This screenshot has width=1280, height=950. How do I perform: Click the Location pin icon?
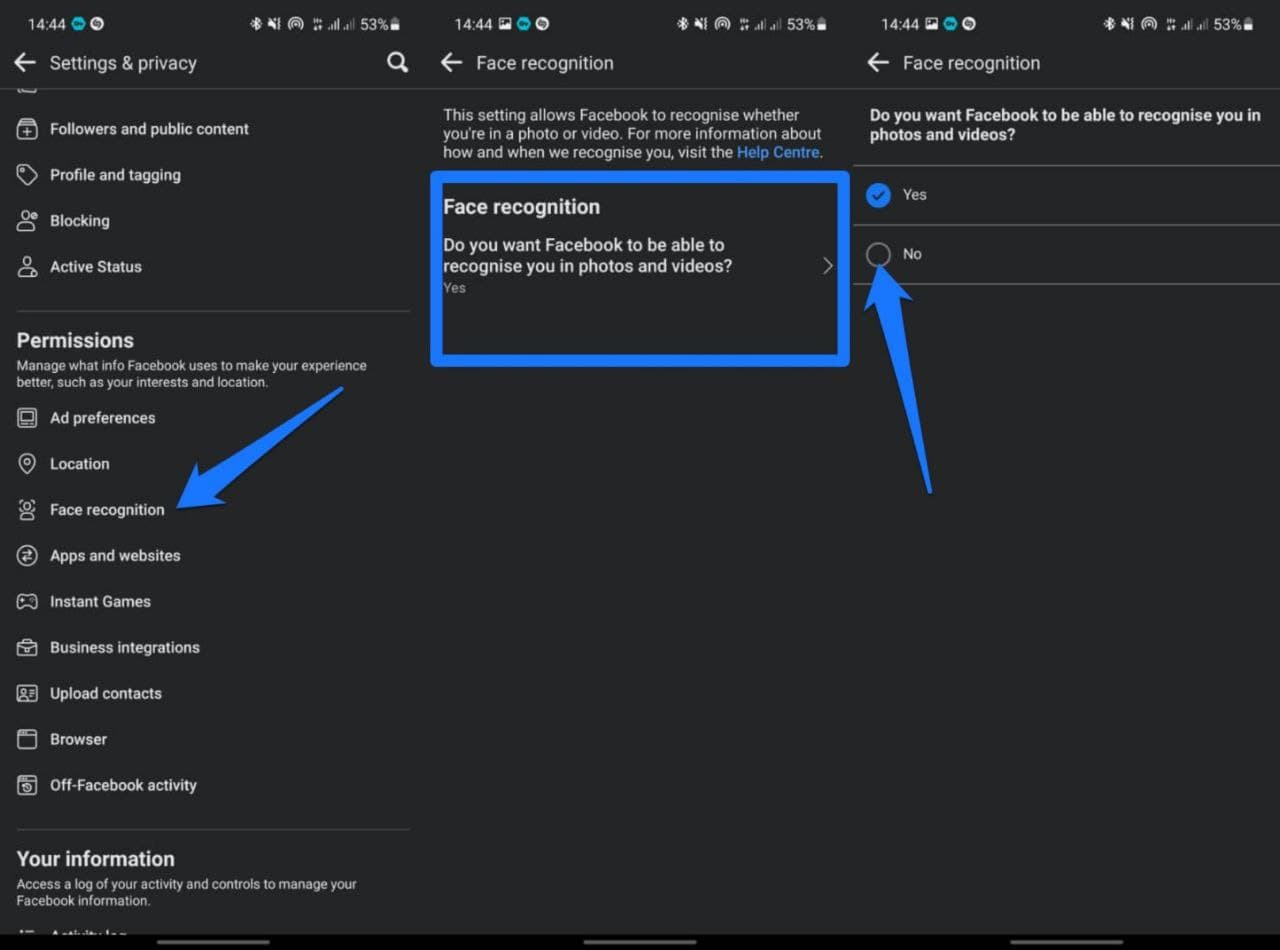[27, 464]
